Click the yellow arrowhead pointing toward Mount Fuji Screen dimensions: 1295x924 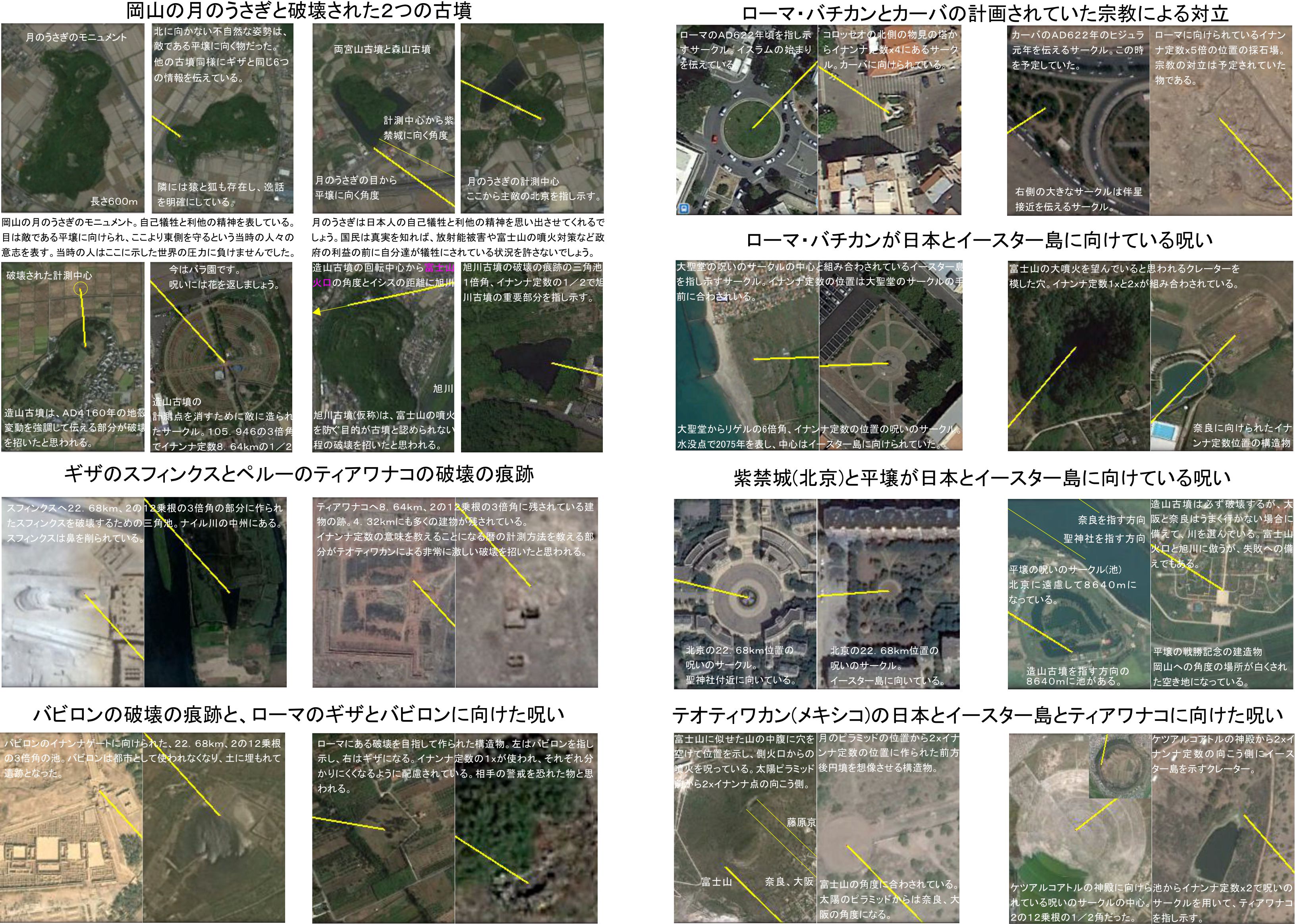click(x=317, y=312)
